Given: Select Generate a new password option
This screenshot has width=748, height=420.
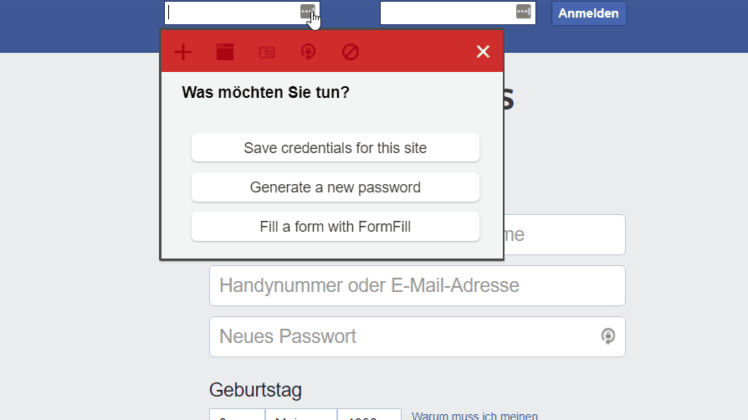Looking at the screenshot, I should click(x=335, y=187).
